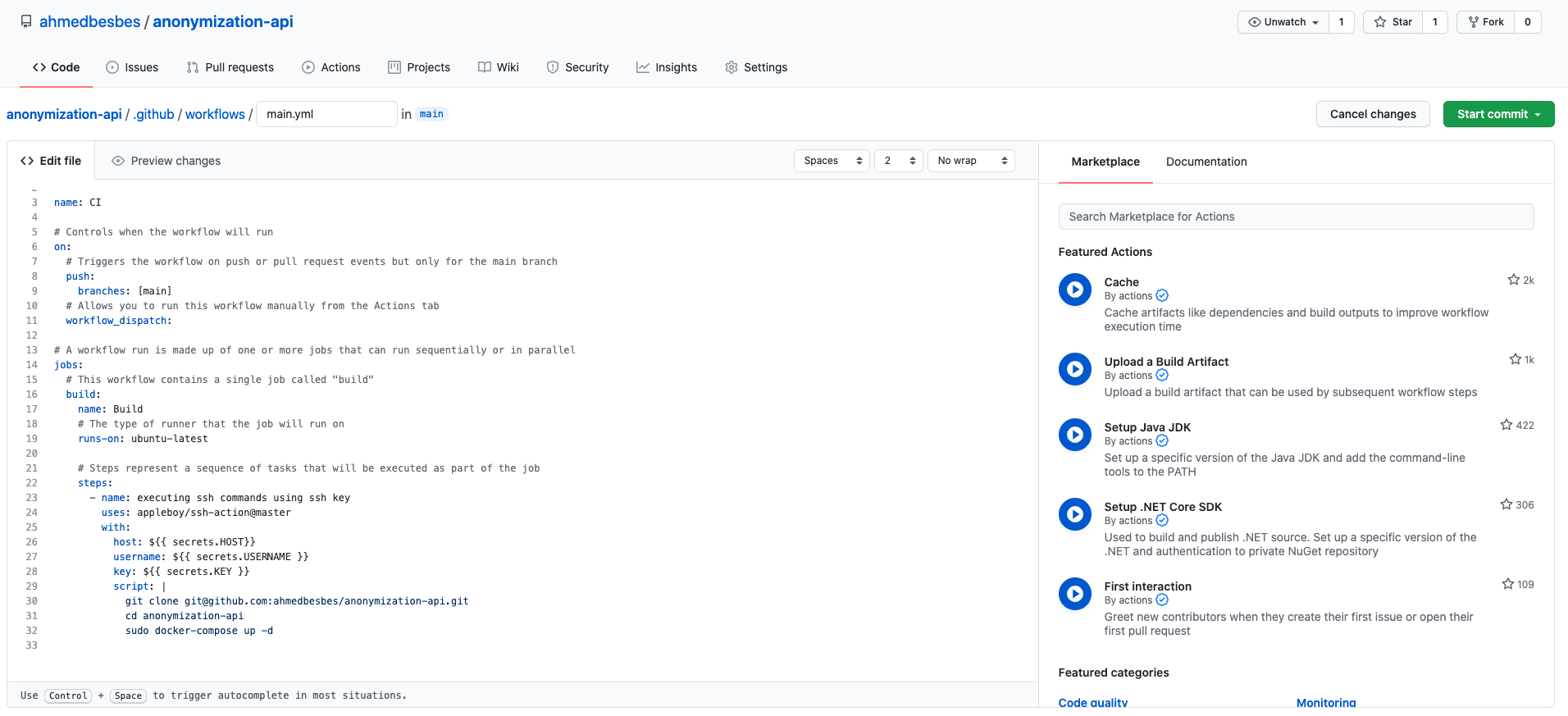Click line "runs-on: ubuntu-latest" in editor
The width and height of the screenshot is (1568, 716).
[143, 439]
